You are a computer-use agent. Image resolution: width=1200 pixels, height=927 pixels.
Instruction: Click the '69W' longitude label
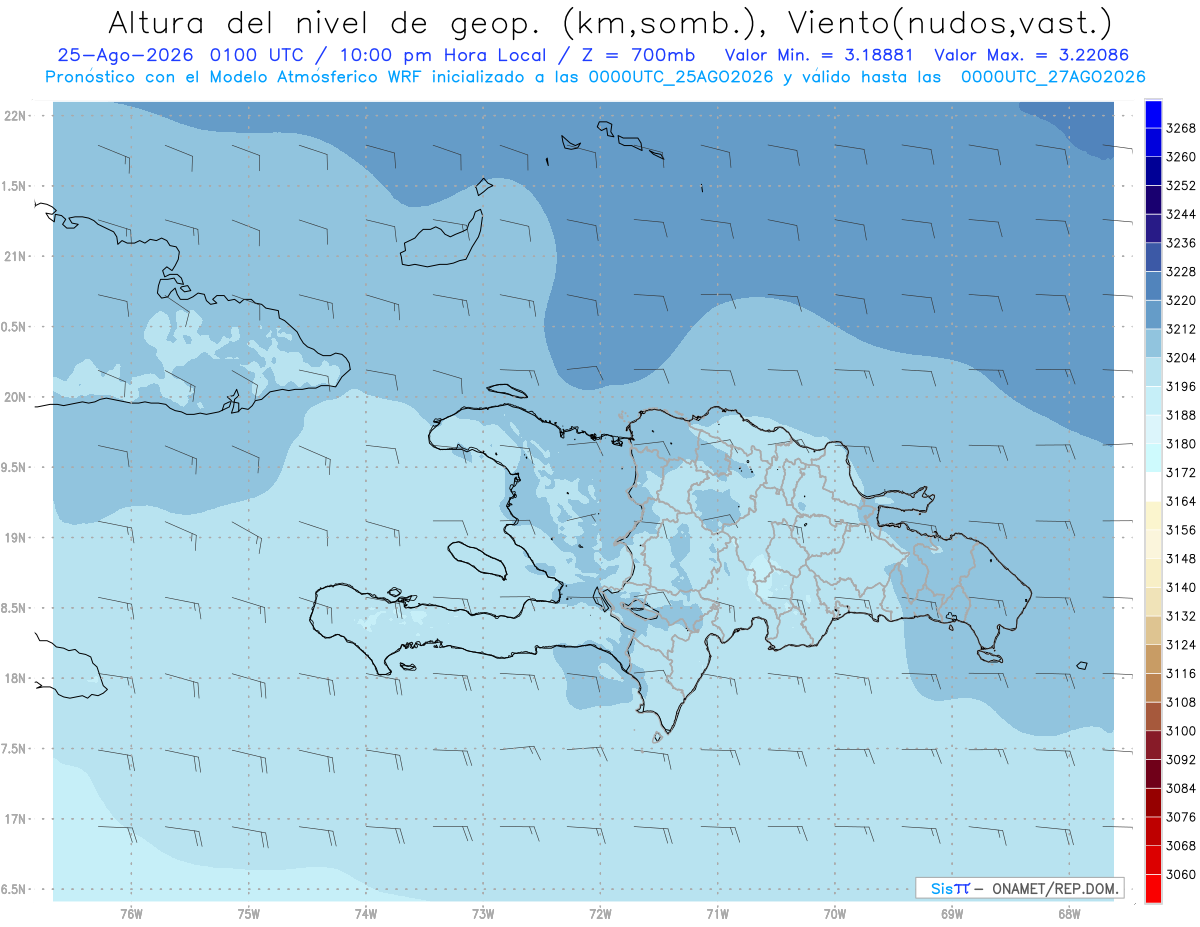(x=952, y=914)
